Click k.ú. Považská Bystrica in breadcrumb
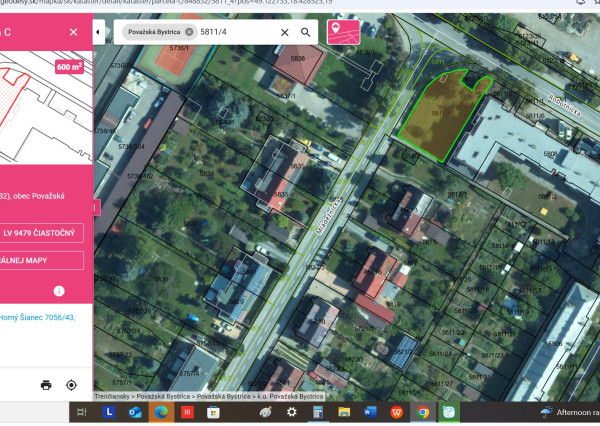 click(x=290, y=397)
